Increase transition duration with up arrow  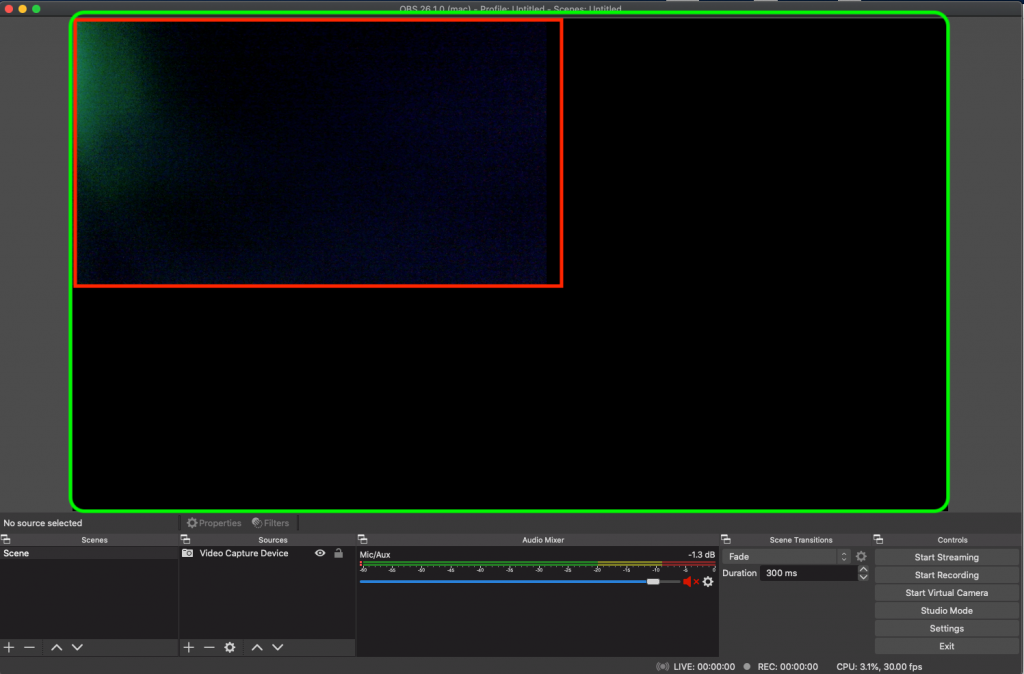point(864,569)
